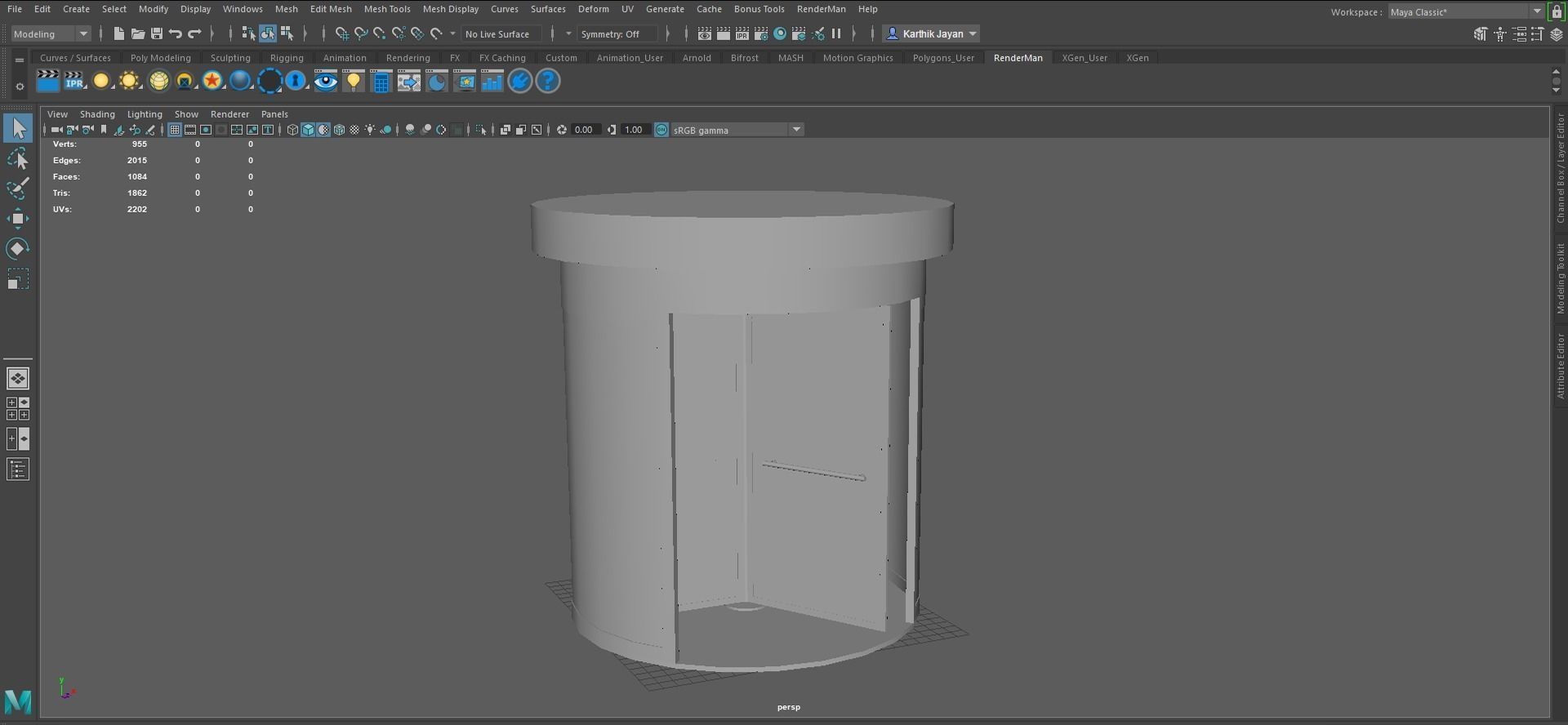Toggle snap to curves
The image size is (1568, 725).
360,33
